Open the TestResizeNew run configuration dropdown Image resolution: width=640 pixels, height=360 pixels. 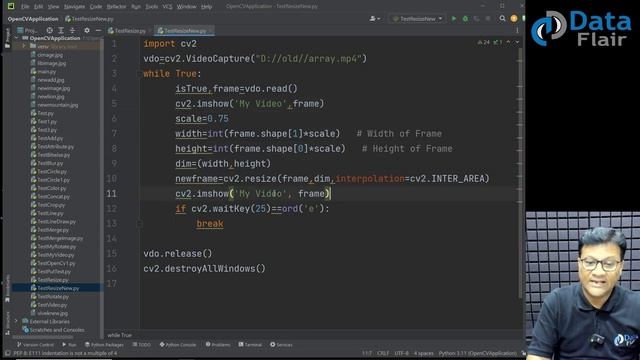[x=417, y=19]
